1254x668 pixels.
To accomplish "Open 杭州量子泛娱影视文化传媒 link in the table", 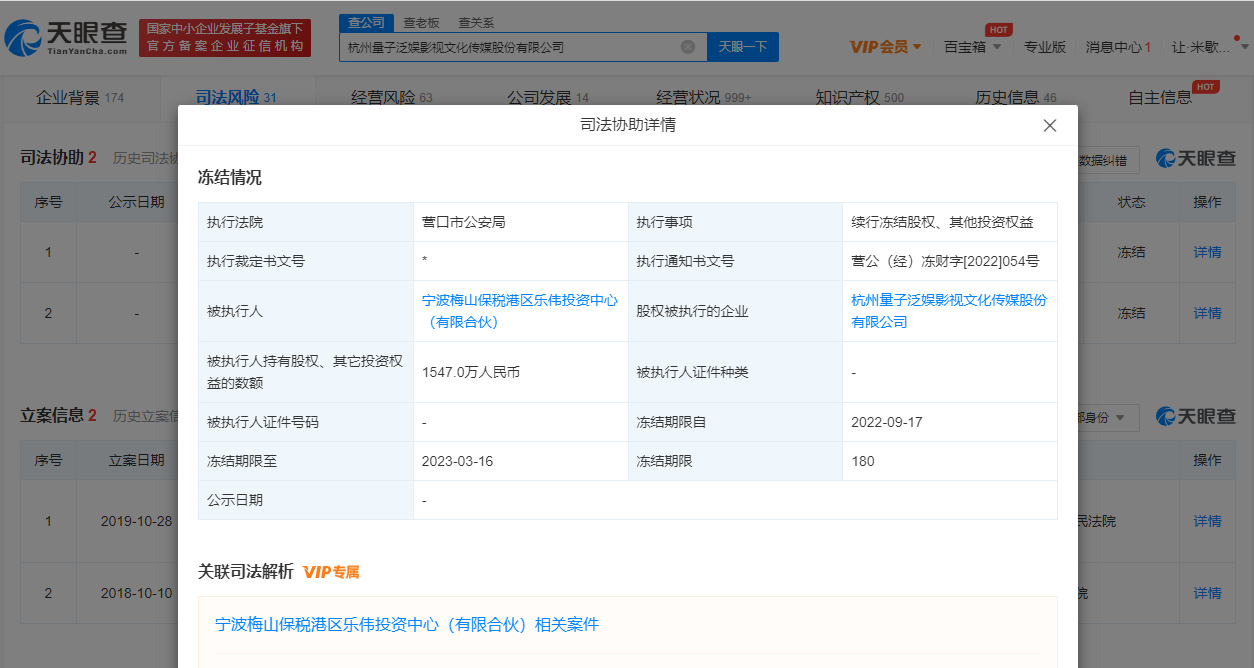I will coord(949,311).
